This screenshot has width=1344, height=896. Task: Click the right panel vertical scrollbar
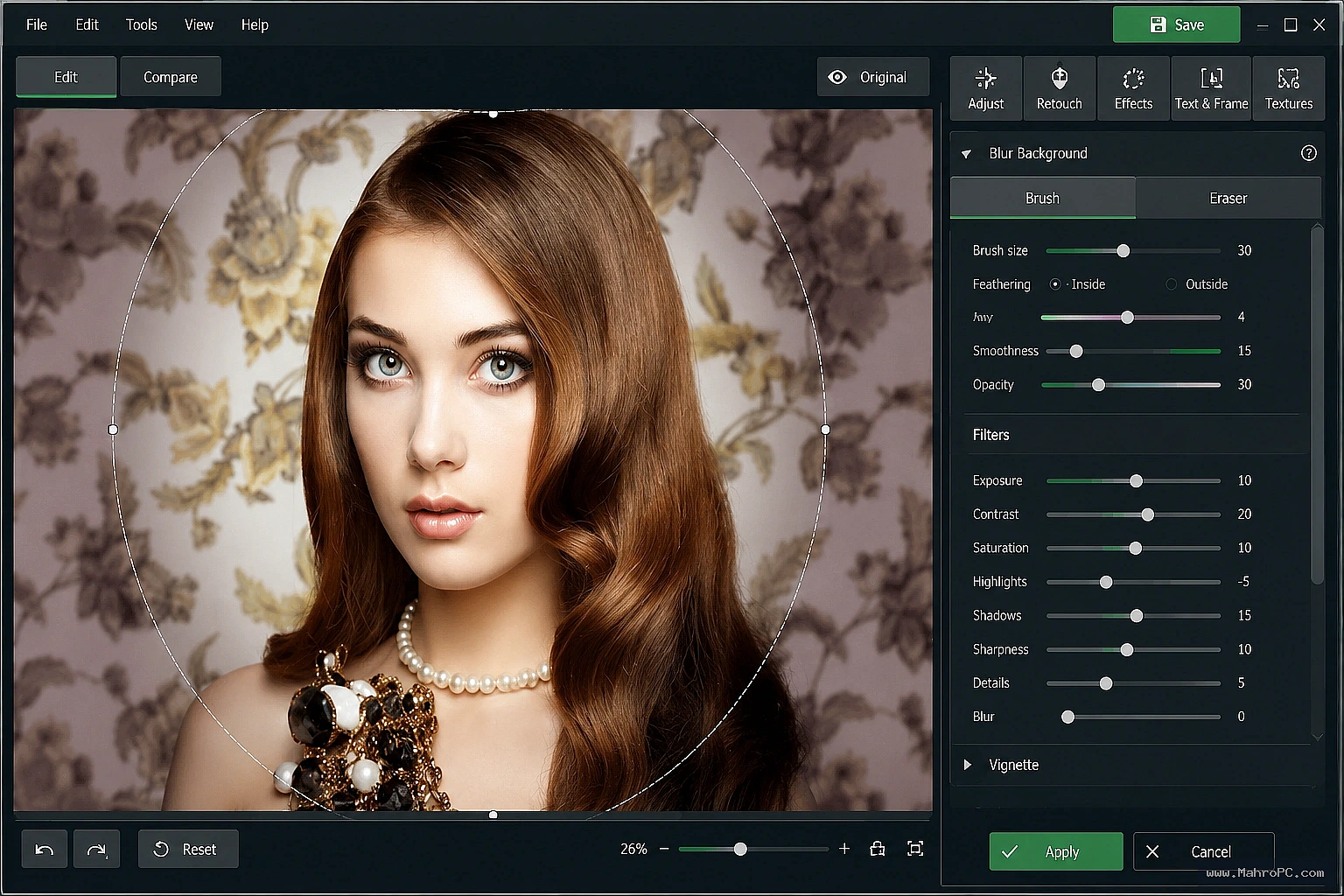click(1317, 405)
